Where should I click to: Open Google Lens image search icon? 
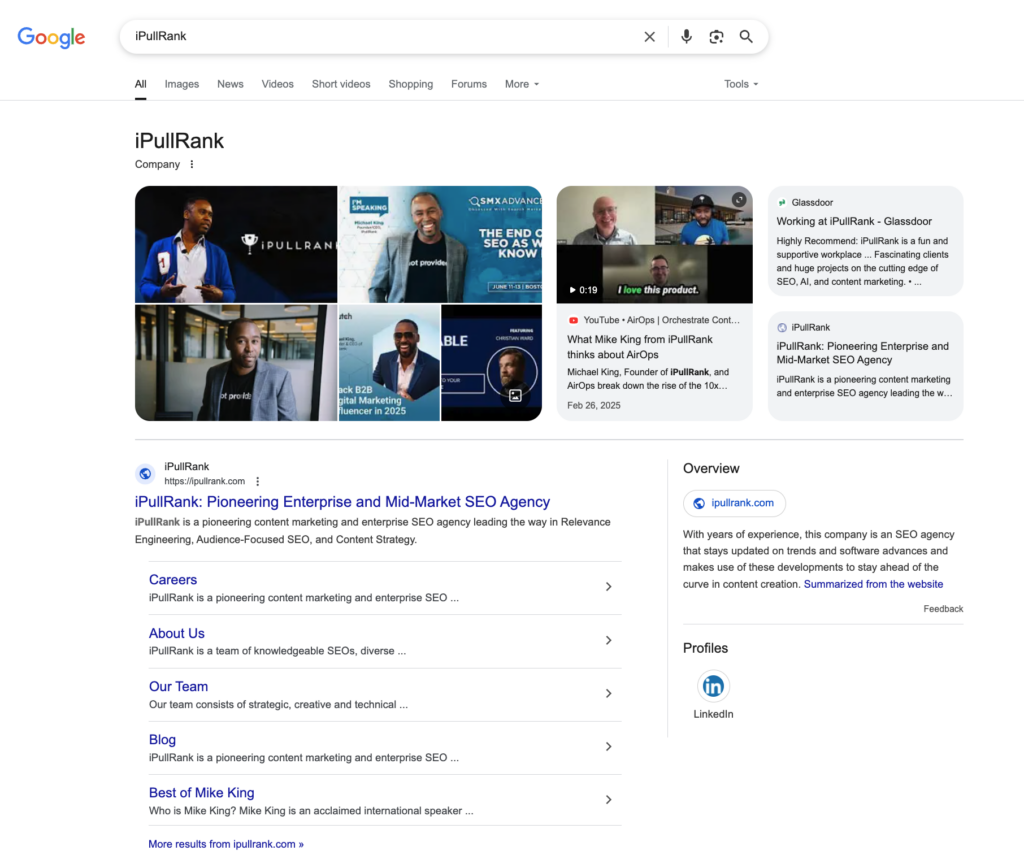click(716, 37)
